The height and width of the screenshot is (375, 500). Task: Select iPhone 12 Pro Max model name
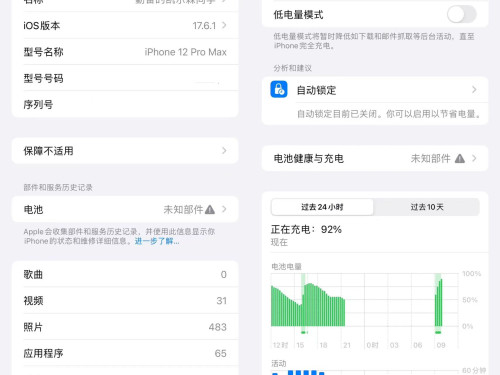[186, 52]
